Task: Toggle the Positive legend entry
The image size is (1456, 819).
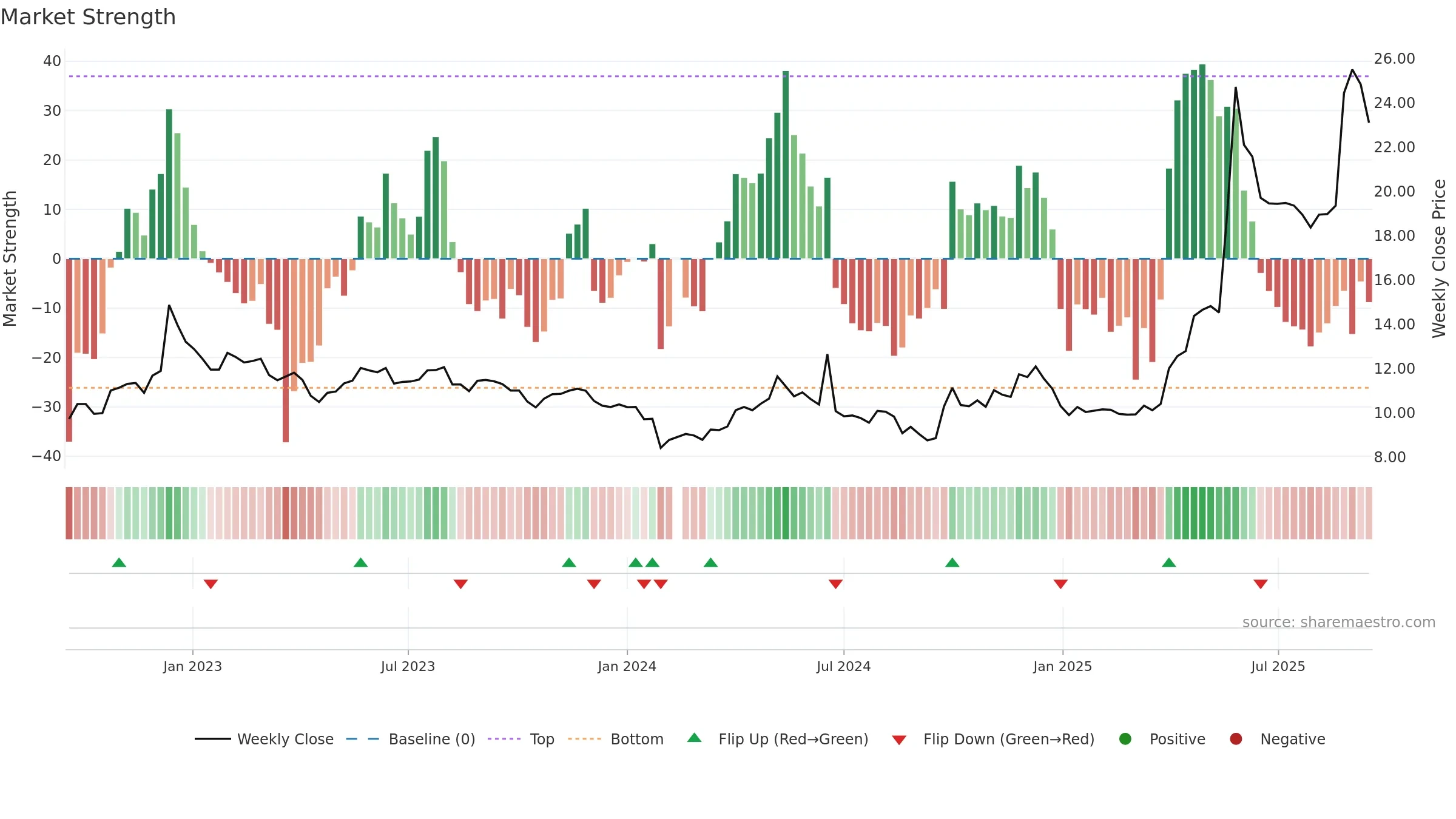Action: point(1162,739)
